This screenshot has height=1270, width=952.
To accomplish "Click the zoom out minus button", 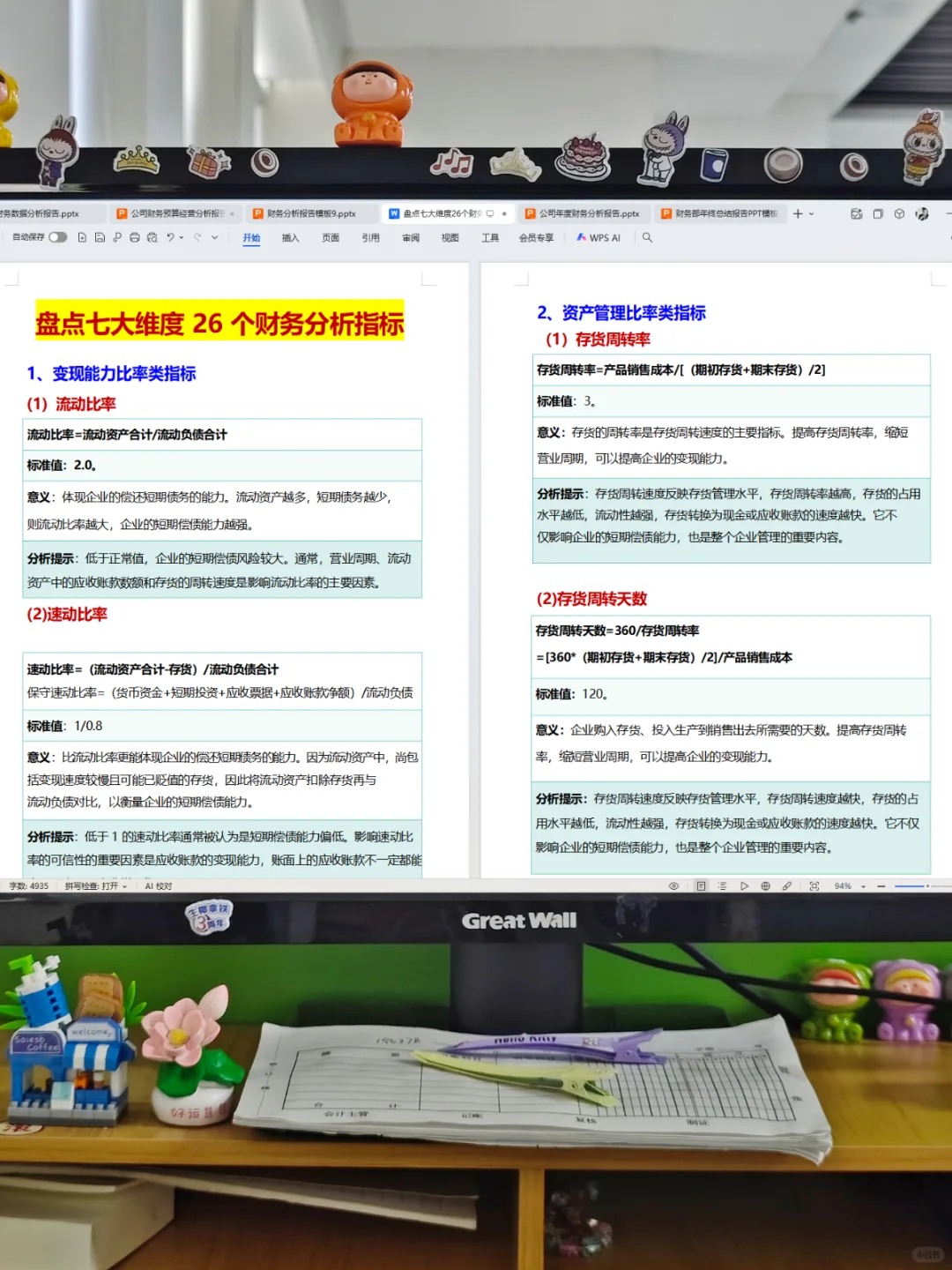I will (881, 885).
